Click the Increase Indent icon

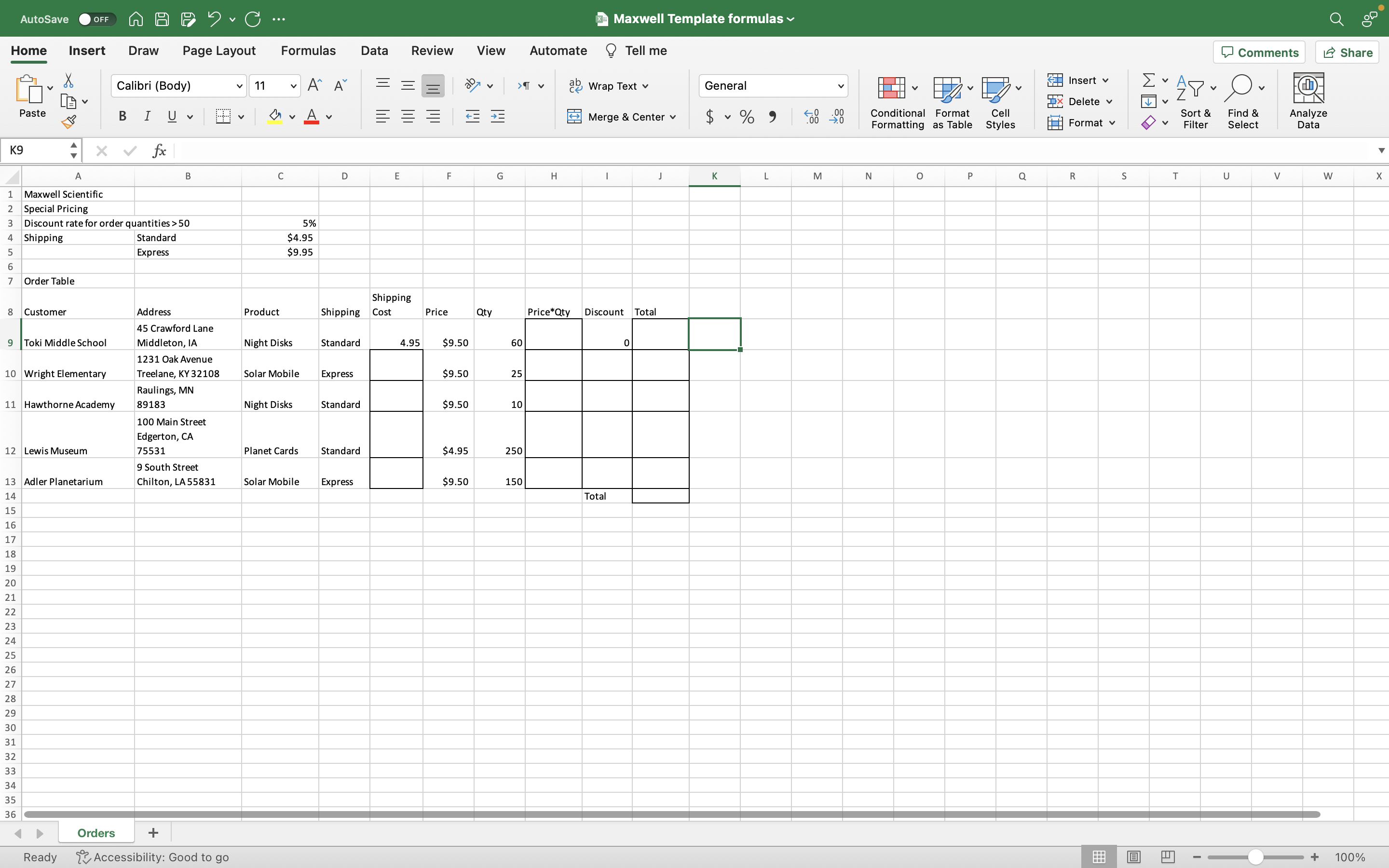tap(498, 117)
